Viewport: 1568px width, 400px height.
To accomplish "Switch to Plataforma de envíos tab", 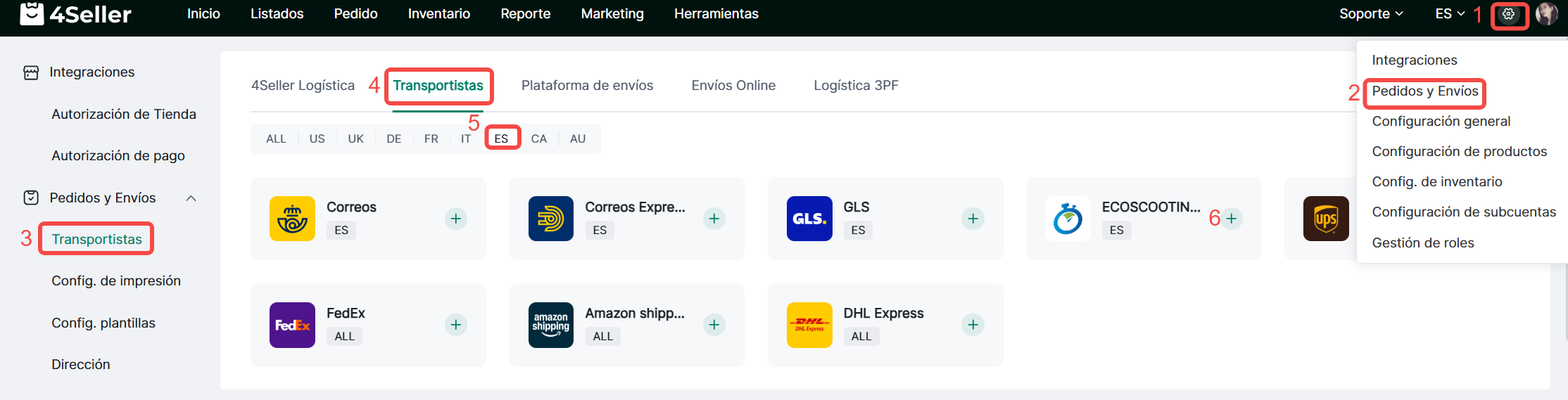I will (x=587, y=86).
